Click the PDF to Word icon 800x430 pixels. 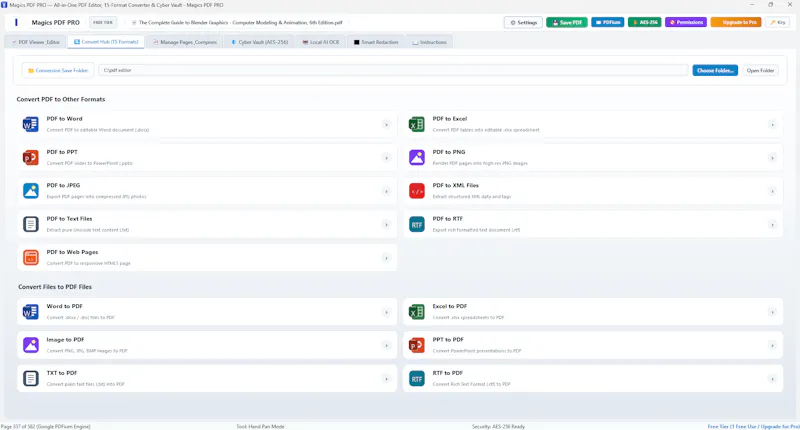[x=31, y=124]
